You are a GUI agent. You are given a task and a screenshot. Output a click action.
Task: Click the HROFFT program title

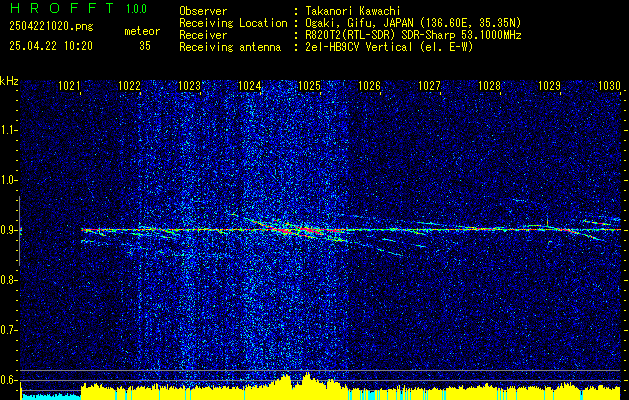62,8
